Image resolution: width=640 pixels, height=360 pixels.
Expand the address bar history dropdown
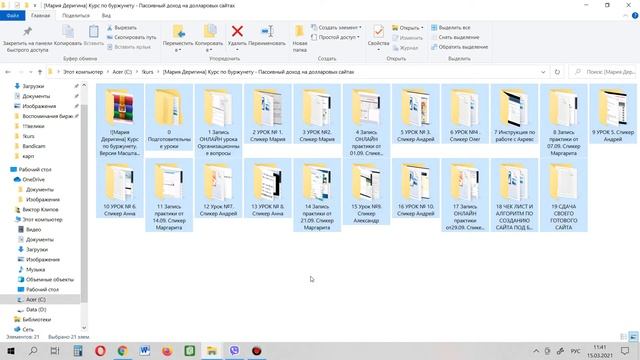[543, 72]
